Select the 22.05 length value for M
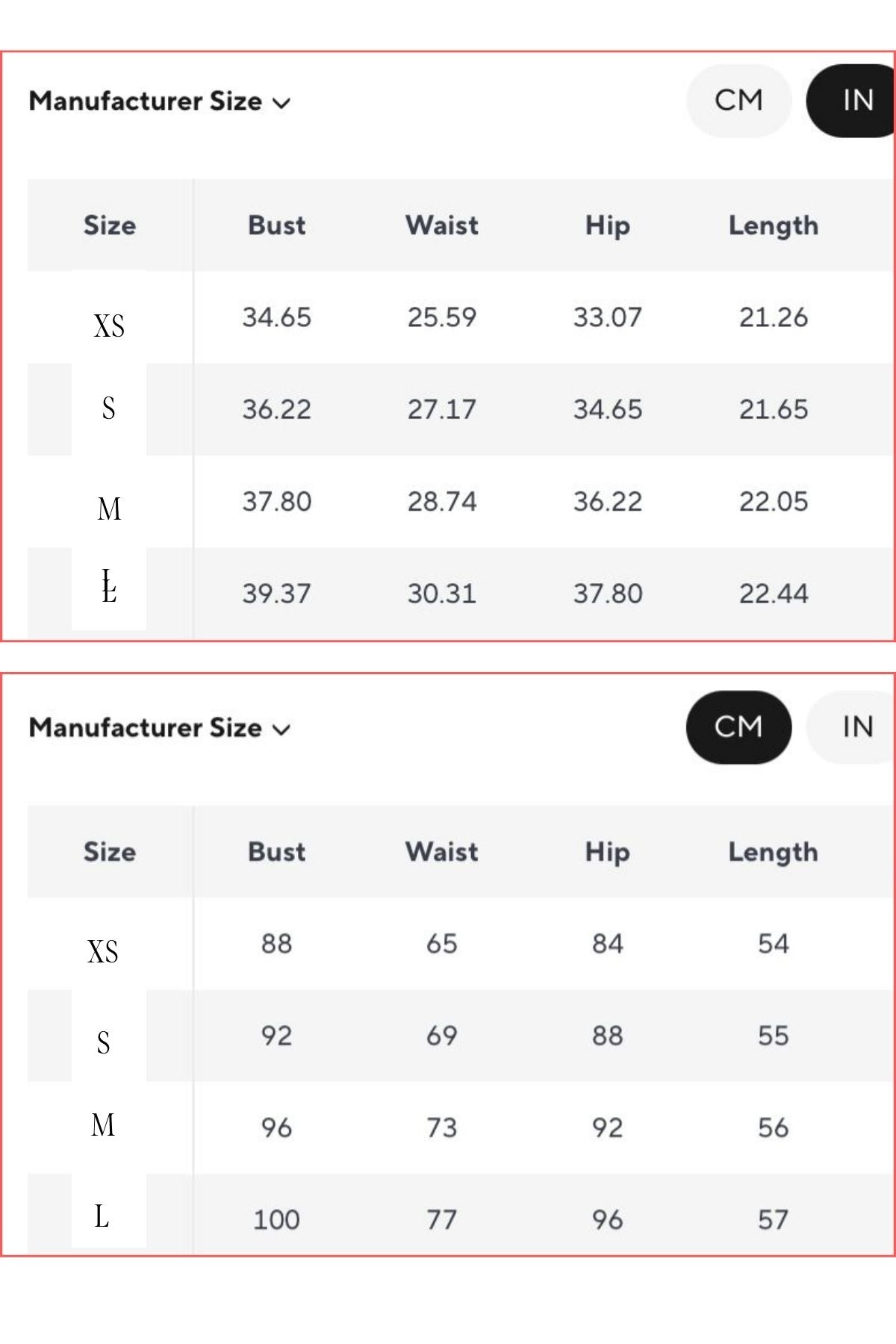The image size is (896, 1344). point(773,502)
